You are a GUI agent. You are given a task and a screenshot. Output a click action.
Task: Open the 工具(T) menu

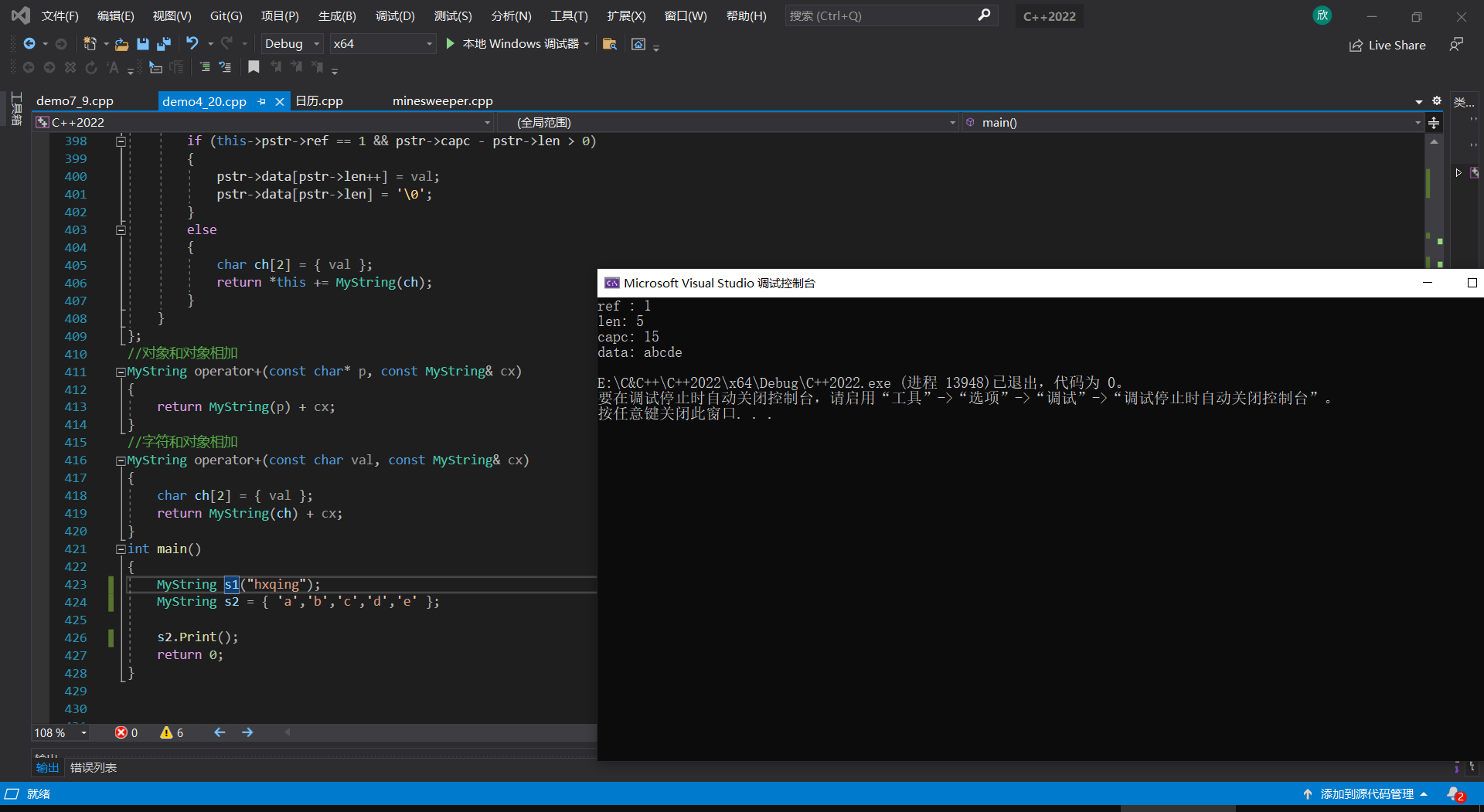click(x=569, y=16)
